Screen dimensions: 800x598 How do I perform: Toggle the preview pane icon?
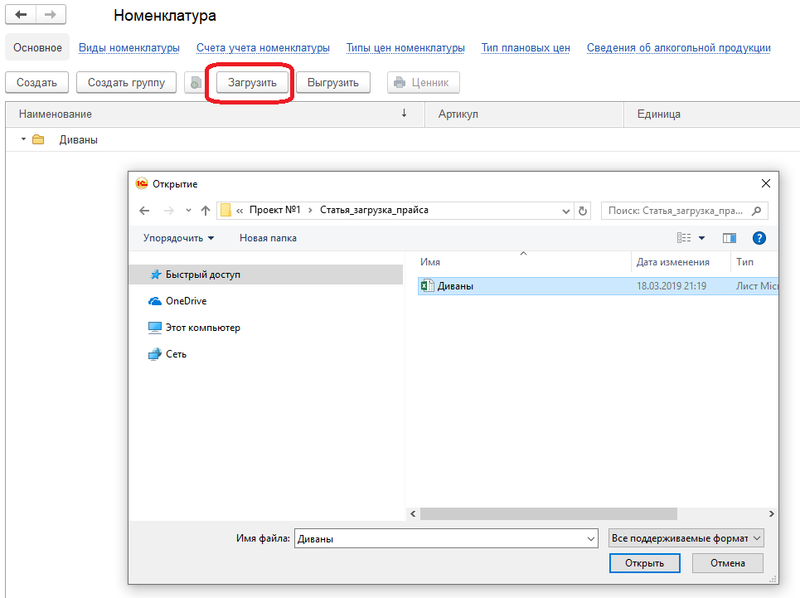(x=729, y=238)
